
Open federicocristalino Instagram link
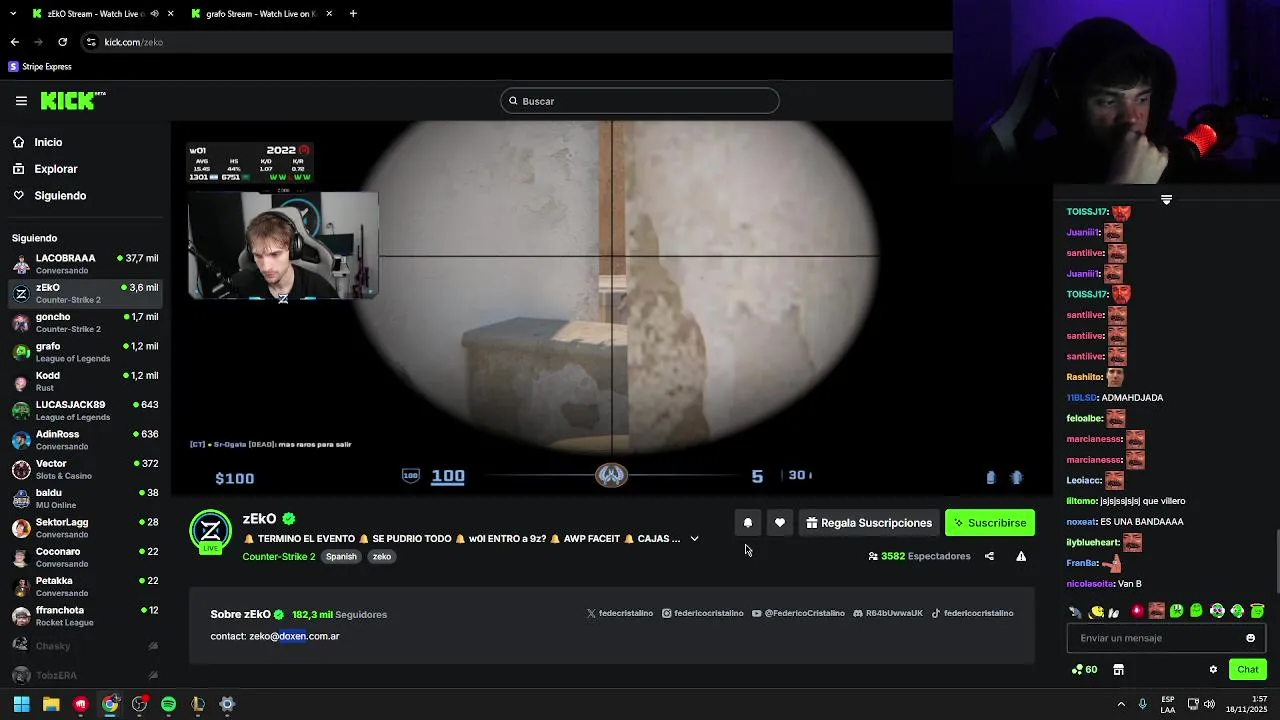pos(703,613)
